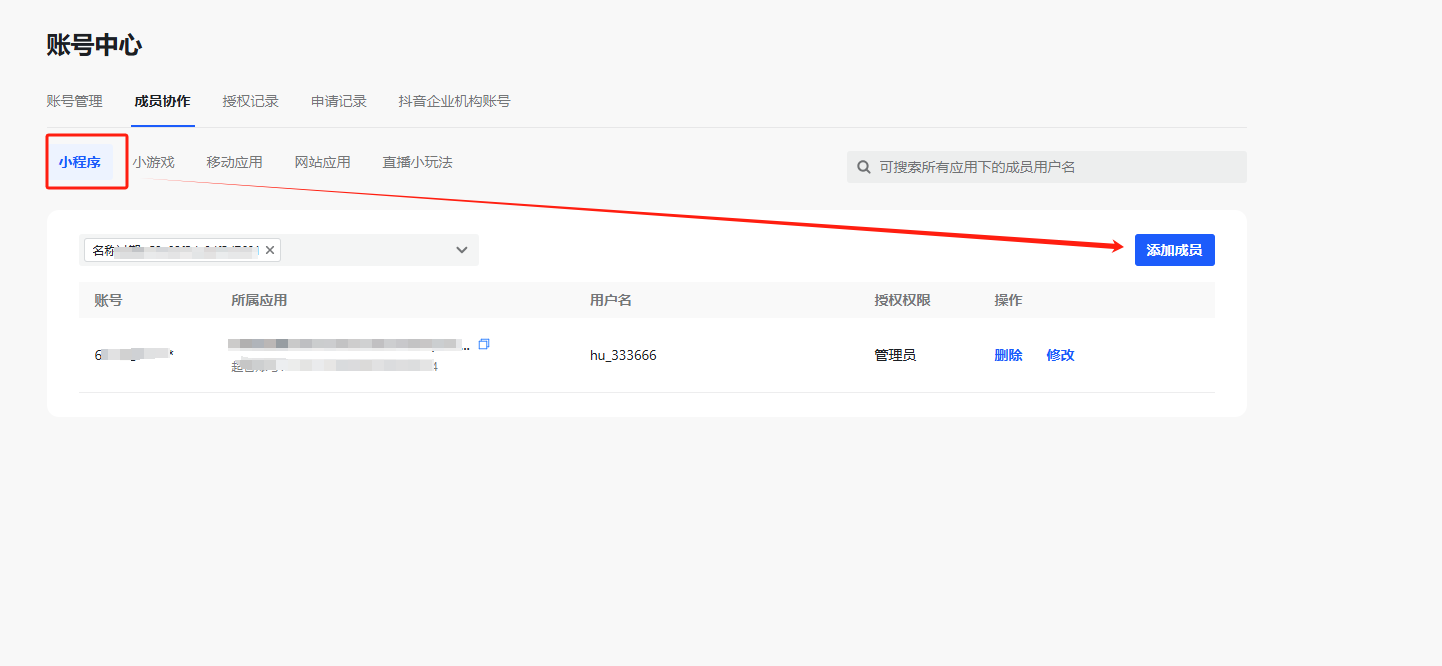Choose the 网站应用 sub-tab

pyautogui.click(x=322, y=162)
